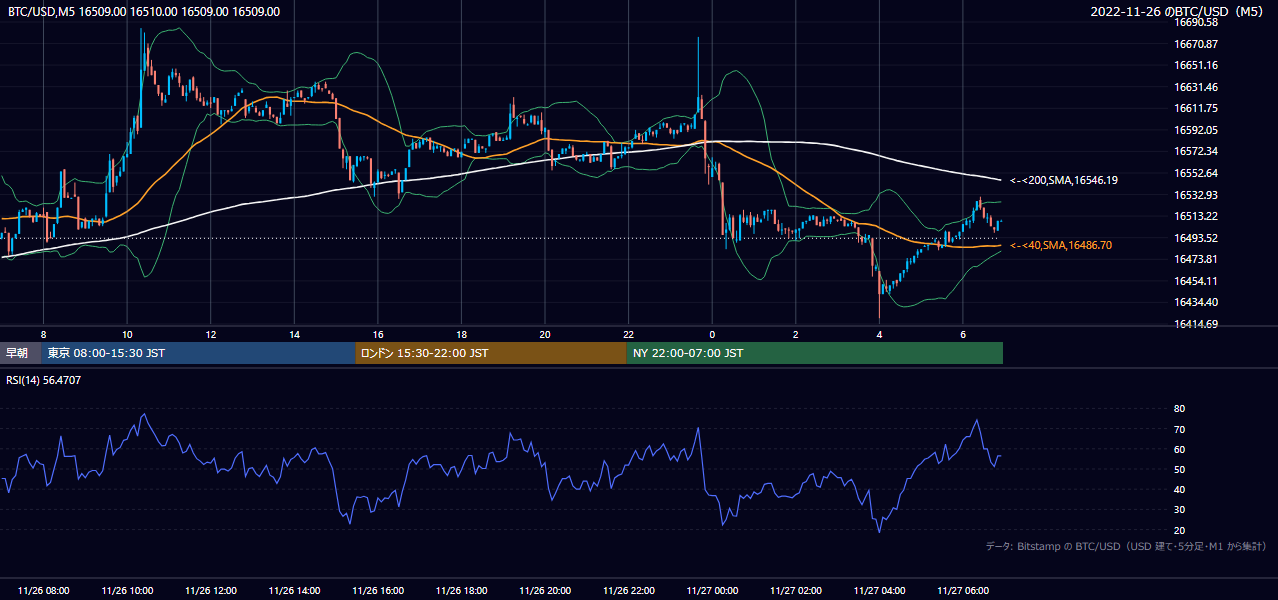Click time axis label 11/26 22:00
Viewport: 1278px width, 600px height.
pos(629,591)
